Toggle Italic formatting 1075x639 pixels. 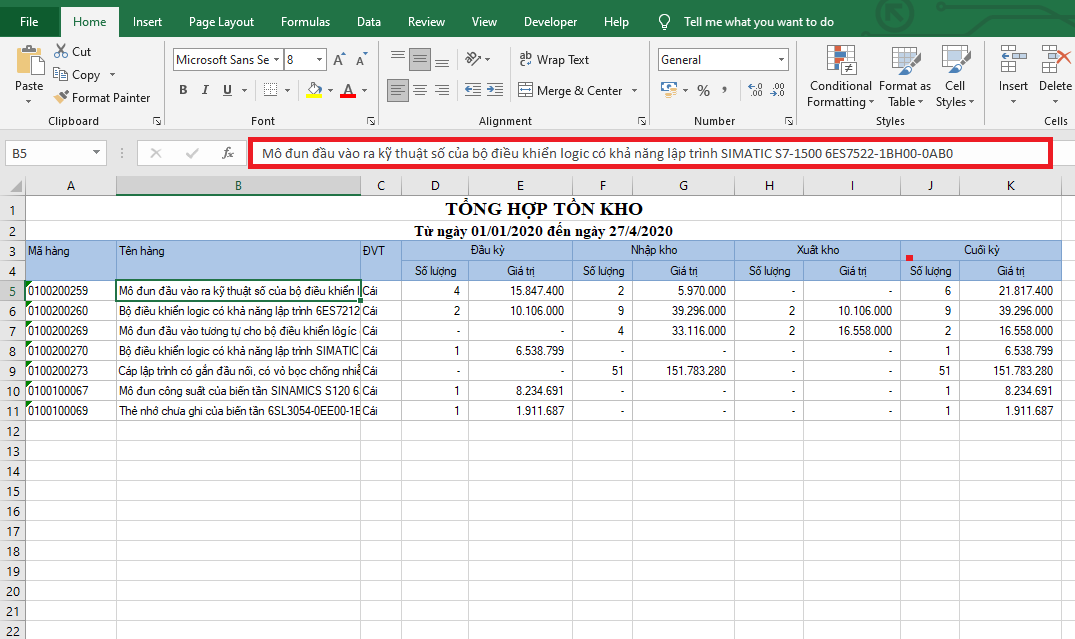pos(206,91)
